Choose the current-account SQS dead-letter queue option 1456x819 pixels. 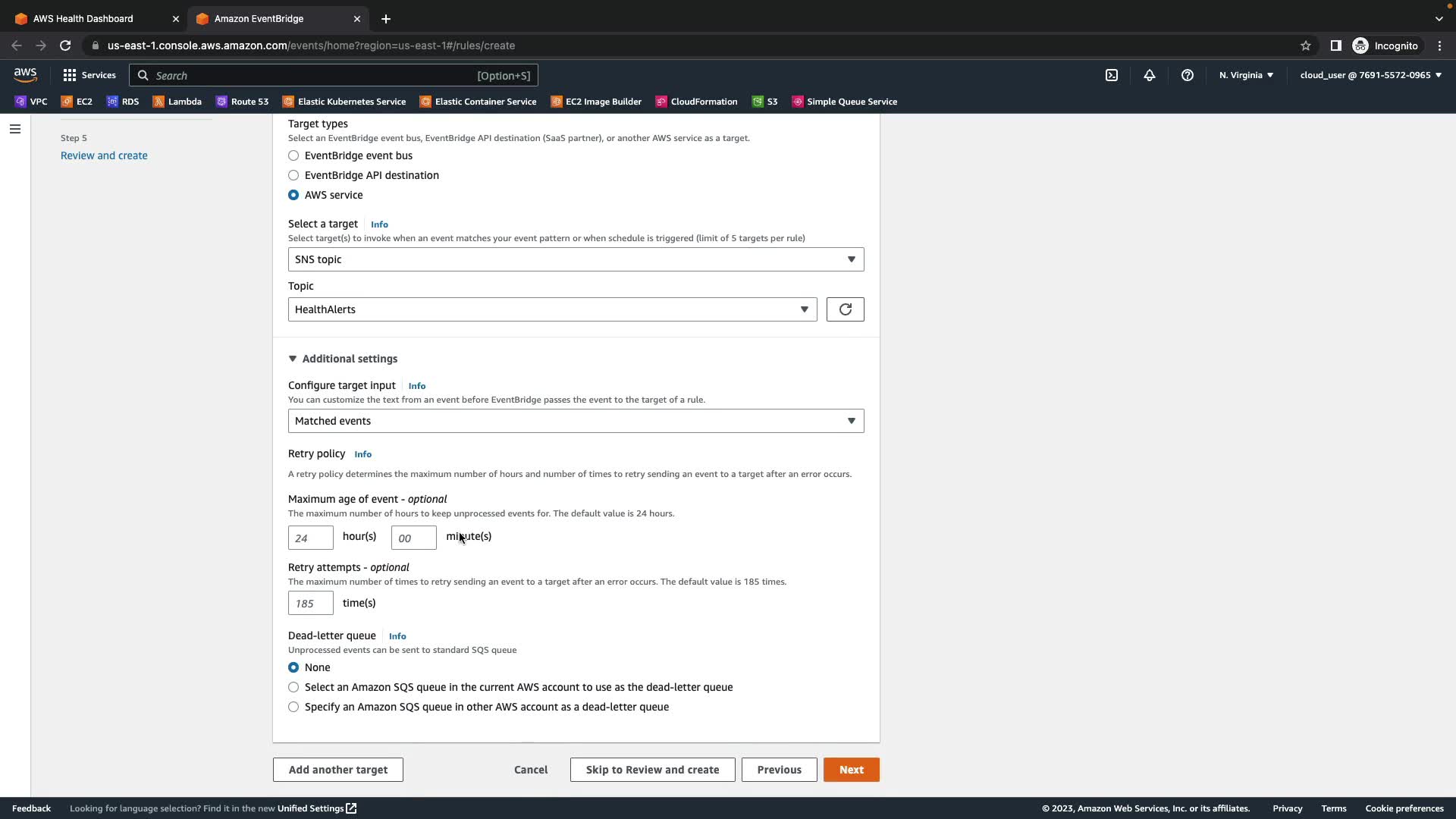[293, 687]
